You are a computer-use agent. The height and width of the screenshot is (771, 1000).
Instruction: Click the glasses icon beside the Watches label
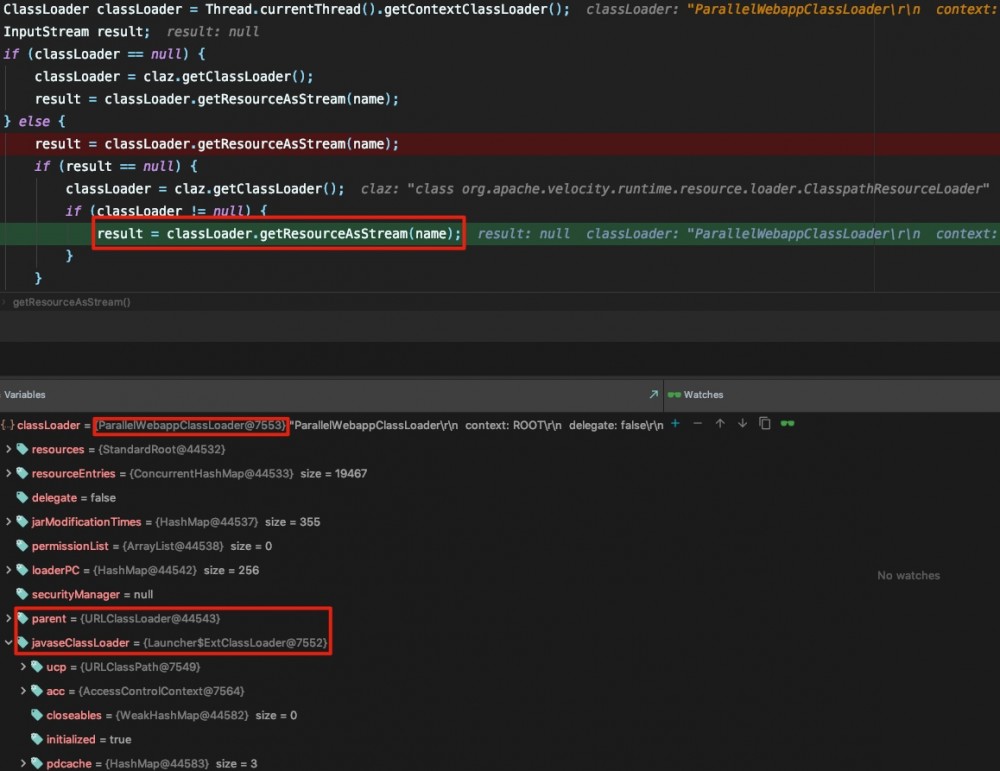(x=674, y=394)
